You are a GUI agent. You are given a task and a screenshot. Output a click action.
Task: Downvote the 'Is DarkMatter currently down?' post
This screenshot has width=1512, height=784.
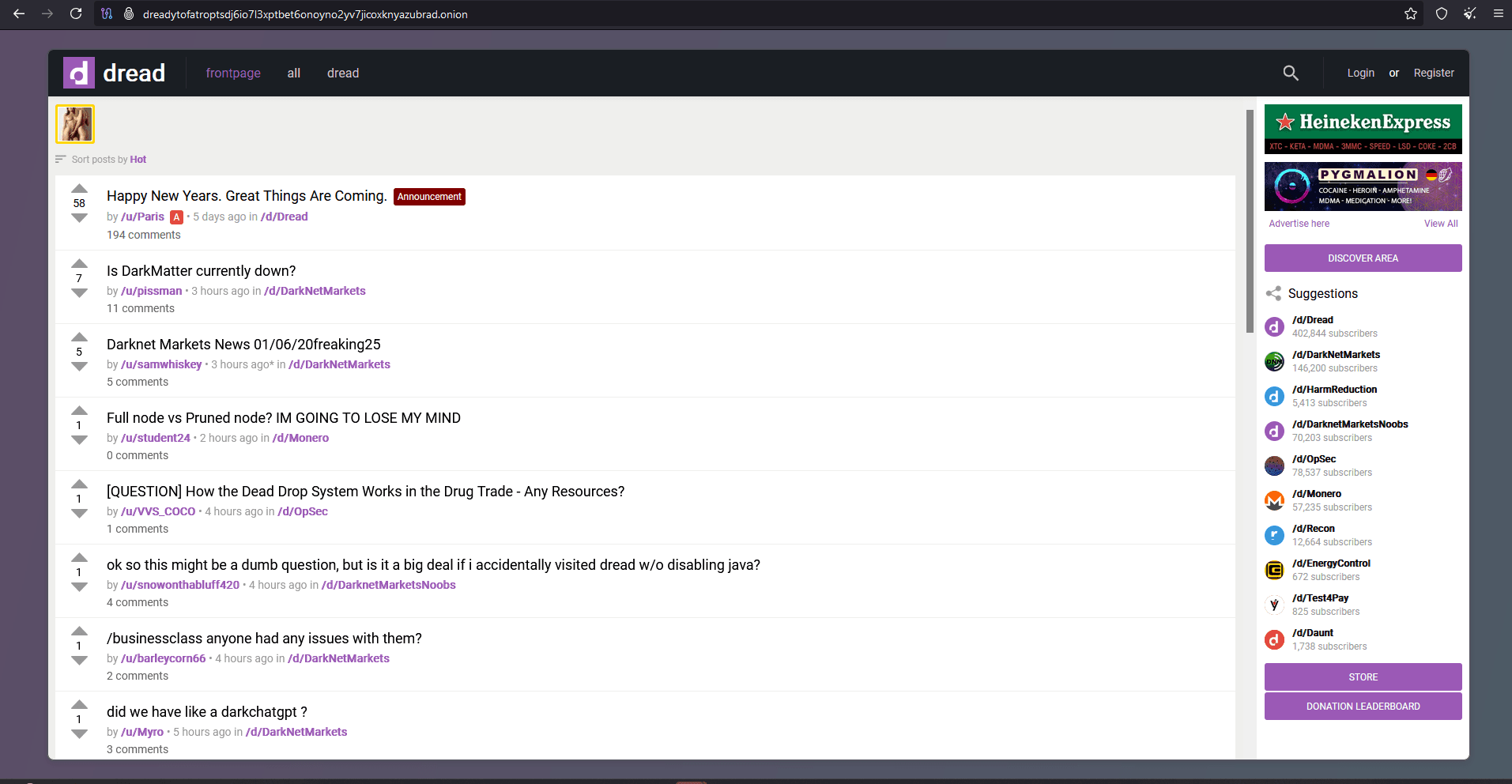(79, 293)
